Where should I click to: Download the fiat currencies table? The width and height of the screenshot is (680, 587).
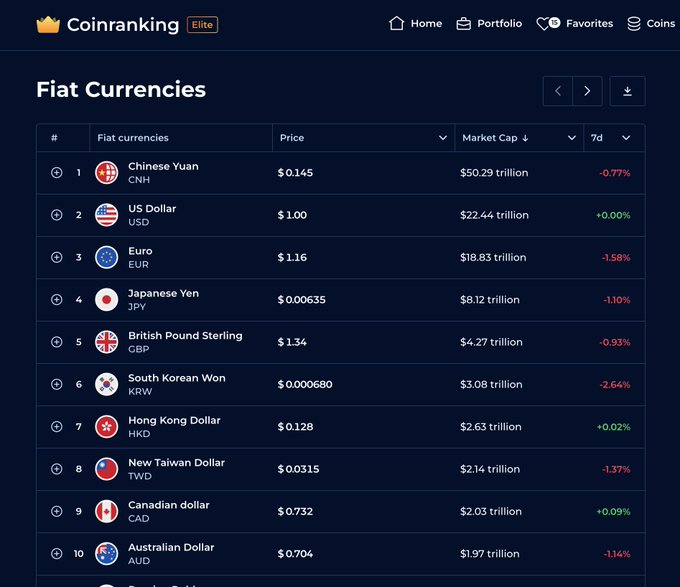[x=627, y=91]
